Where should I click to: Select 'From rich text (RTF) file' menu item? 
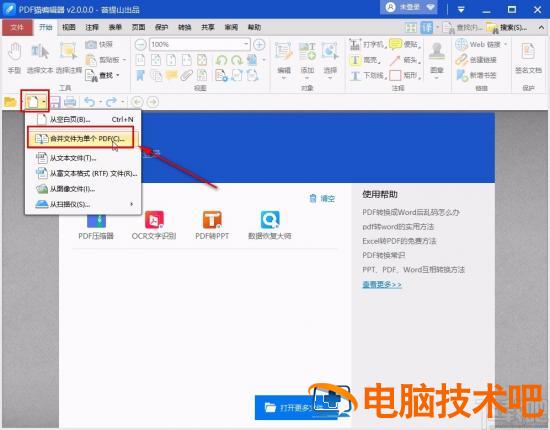tap(83, 174)
